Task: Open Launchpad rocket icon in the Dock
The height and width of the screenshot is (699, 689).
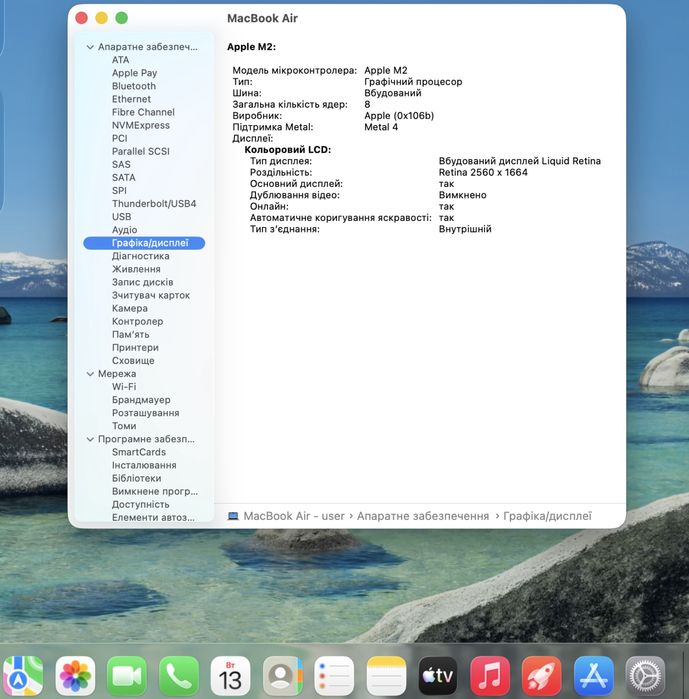Action: (x=541, y=676)
